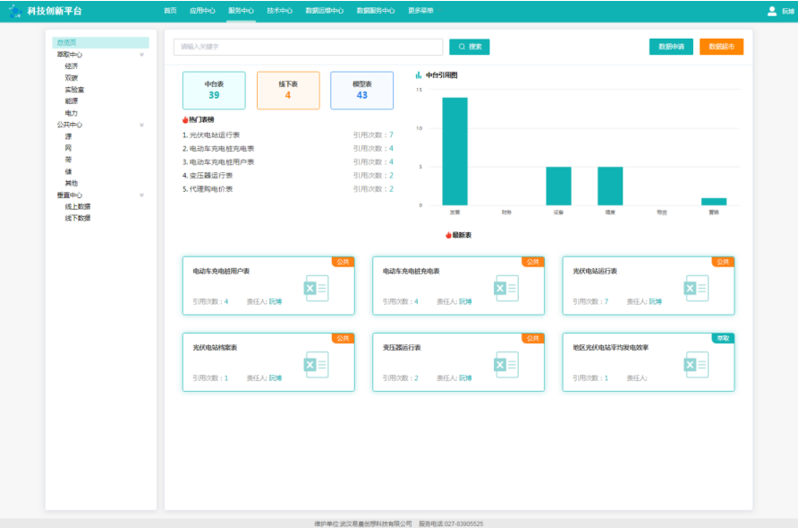The height and width of the screenshot is (529, 798).
Task: Collapse the 垂直中心 sidebar section arrow
Action: point(142,195)
